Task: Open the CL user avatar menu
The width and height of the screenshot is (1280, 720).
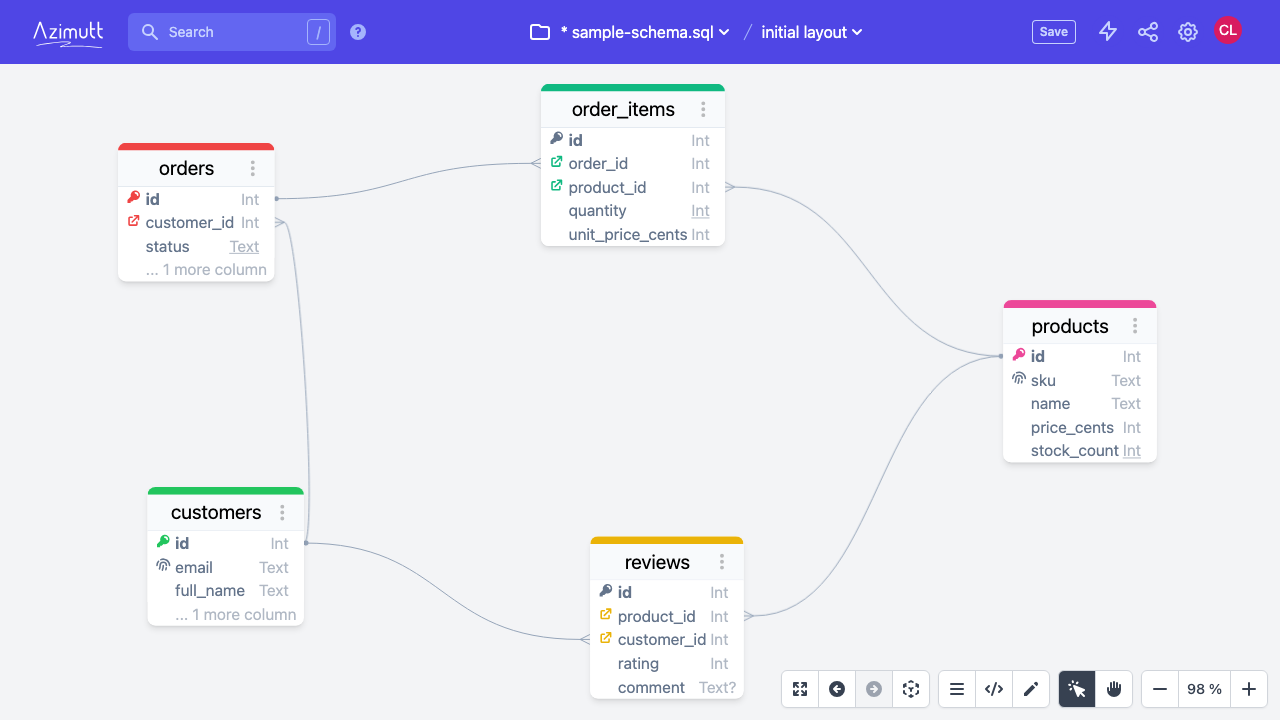Action: 1228,31
